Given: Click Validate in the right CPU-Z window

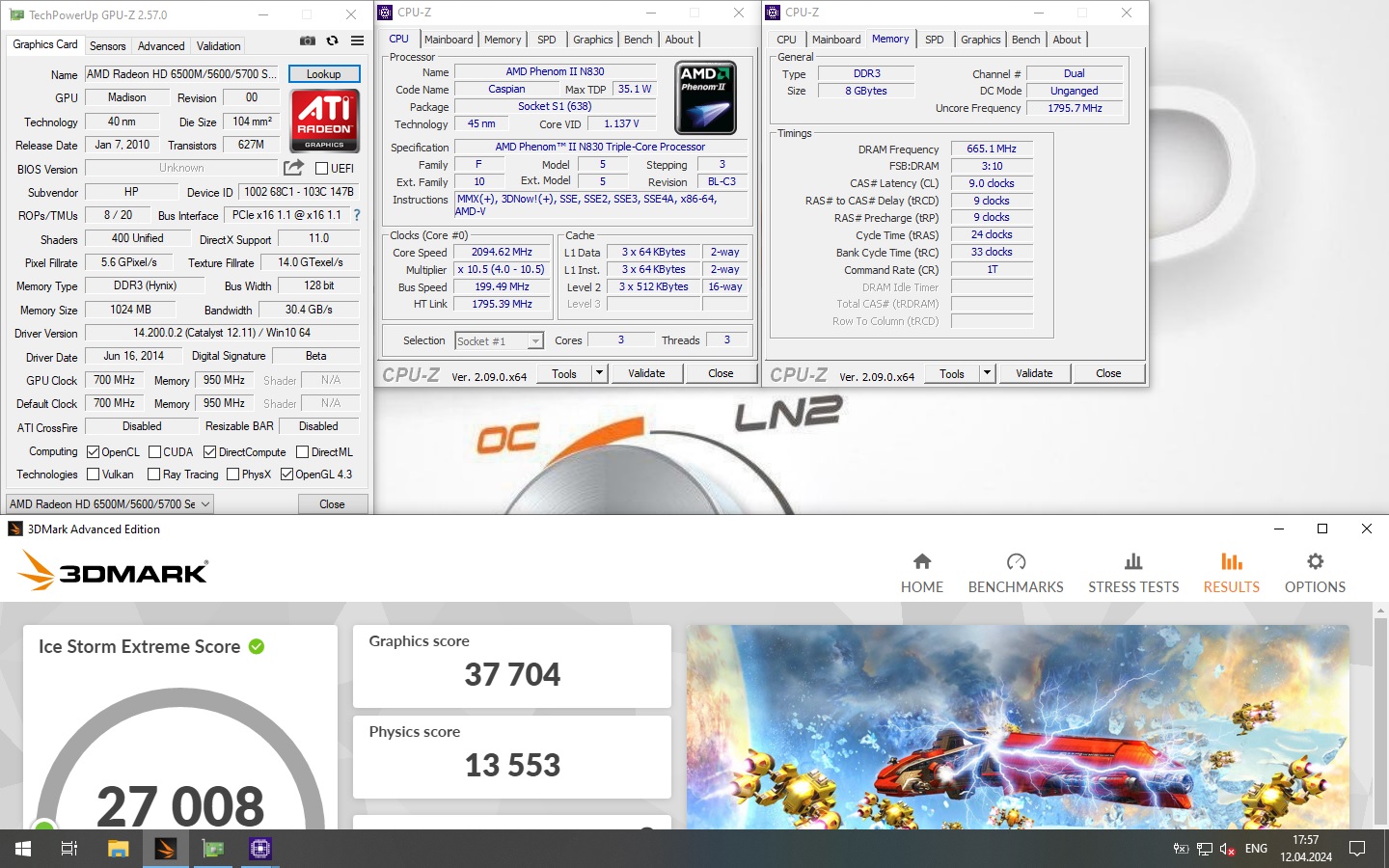Looking at the screenshot, I should point(1034,373).
